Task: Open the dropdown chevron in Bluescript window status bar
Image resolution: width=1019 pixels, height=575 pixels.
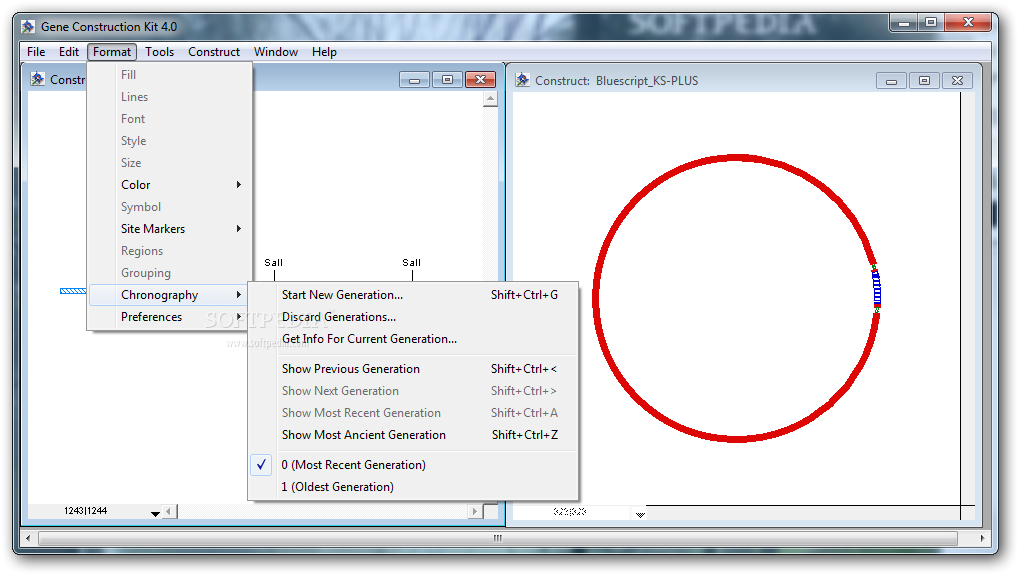Action: pos(640,514)
